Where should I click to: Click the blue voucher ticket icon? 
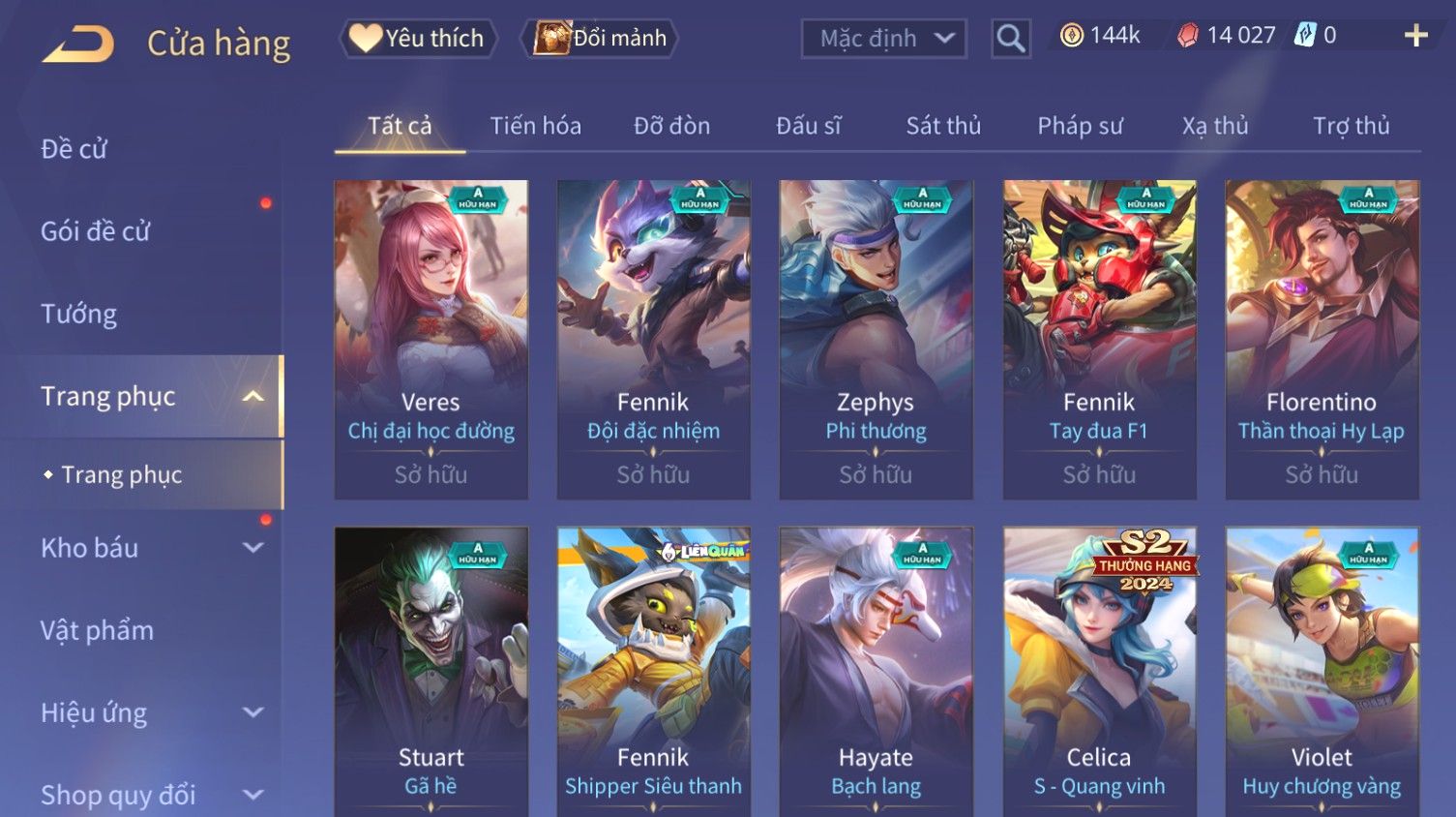tap(1306, 36)
